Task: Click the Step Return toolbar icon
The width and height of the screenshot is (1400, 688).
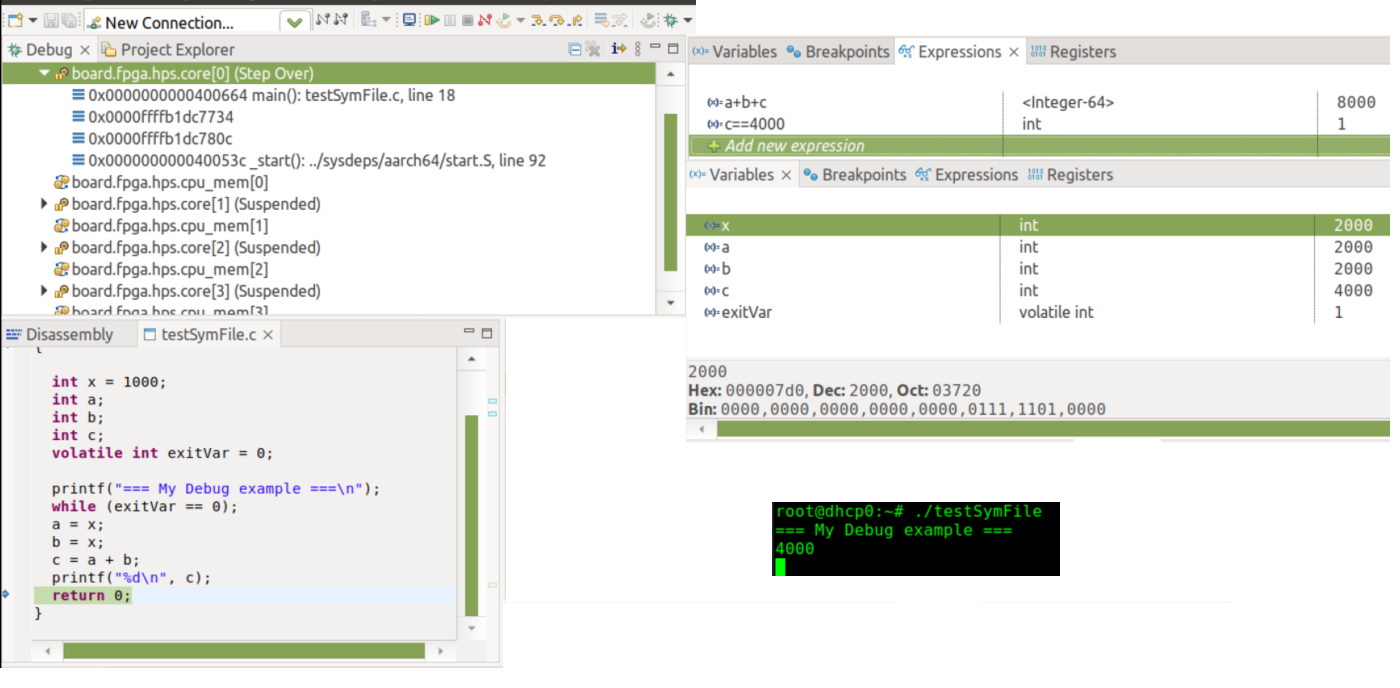Action: 575,20
